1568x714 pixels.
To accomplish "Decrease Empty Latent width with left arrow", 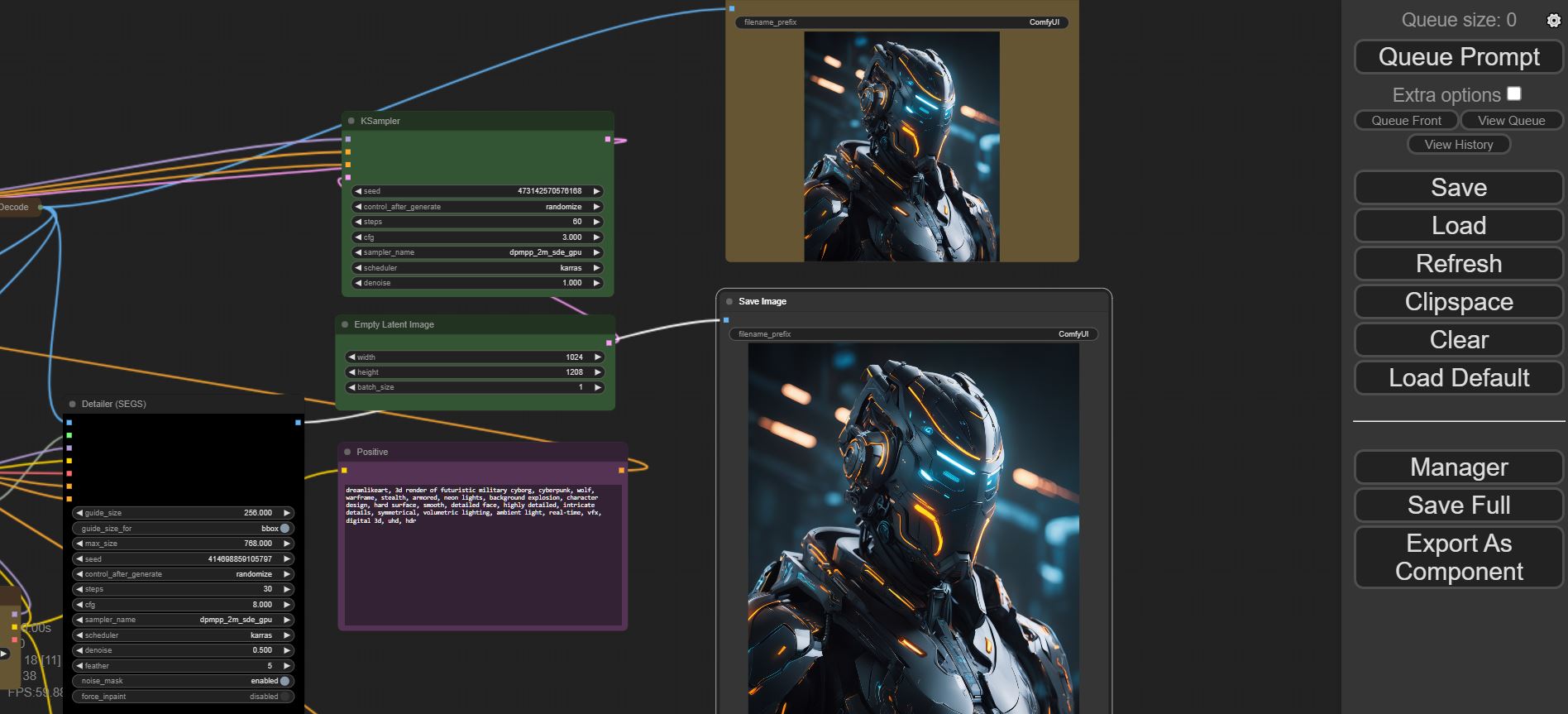I will tap(351, 357).
